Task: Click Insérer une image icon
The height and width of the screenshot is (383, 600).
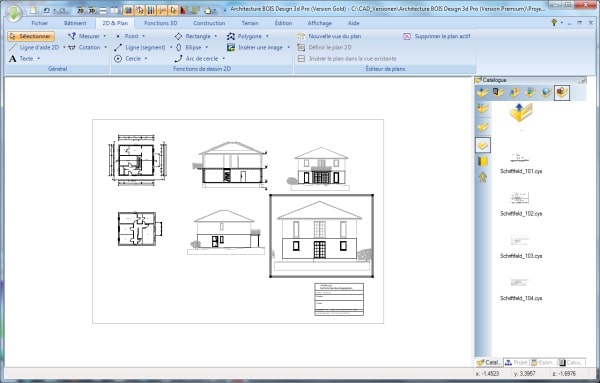Action: click(x=230, y=47)
